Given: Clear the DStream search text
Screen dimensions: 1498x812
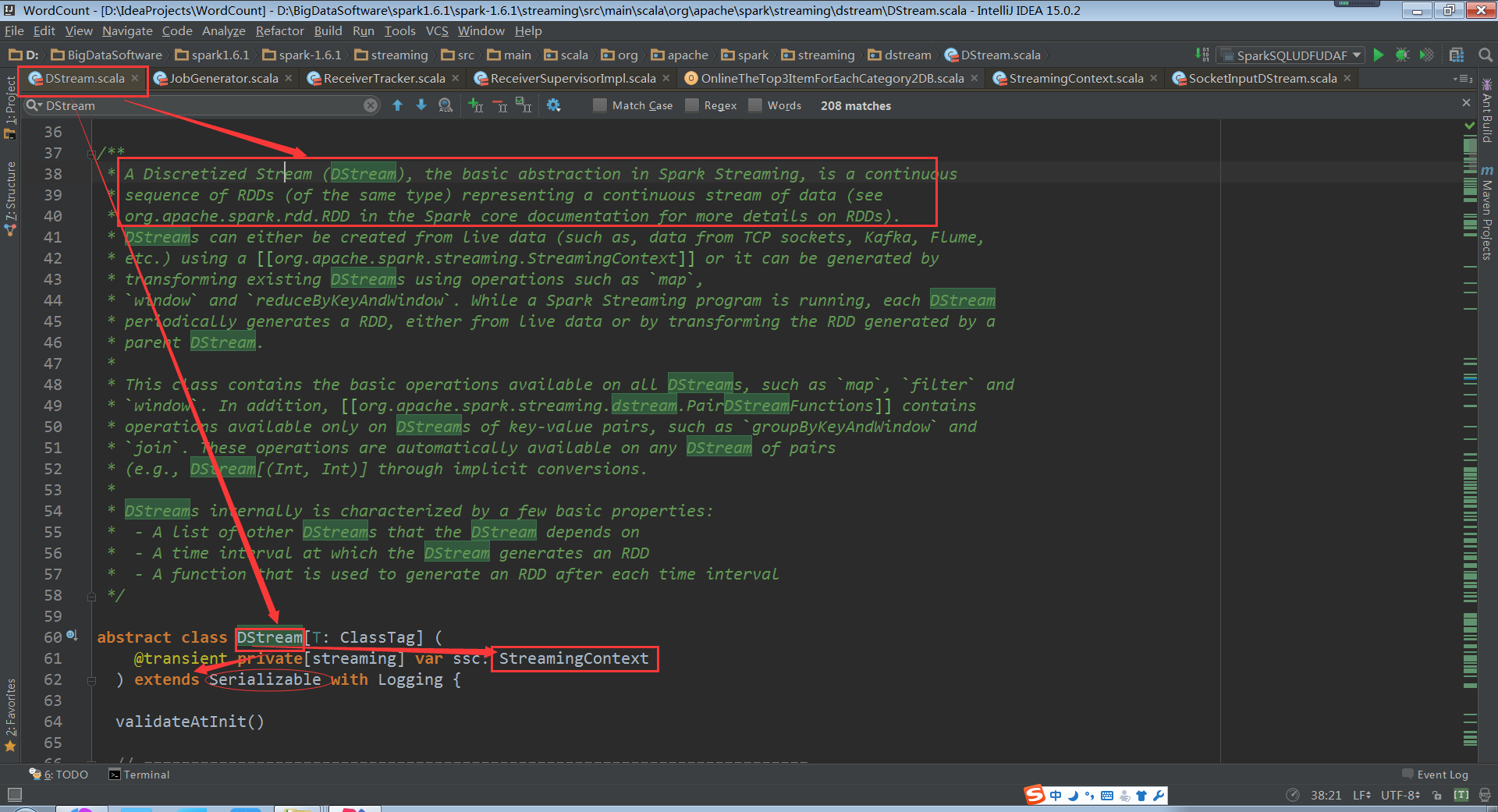Looking at the screenshot, I should coord(371,105).
